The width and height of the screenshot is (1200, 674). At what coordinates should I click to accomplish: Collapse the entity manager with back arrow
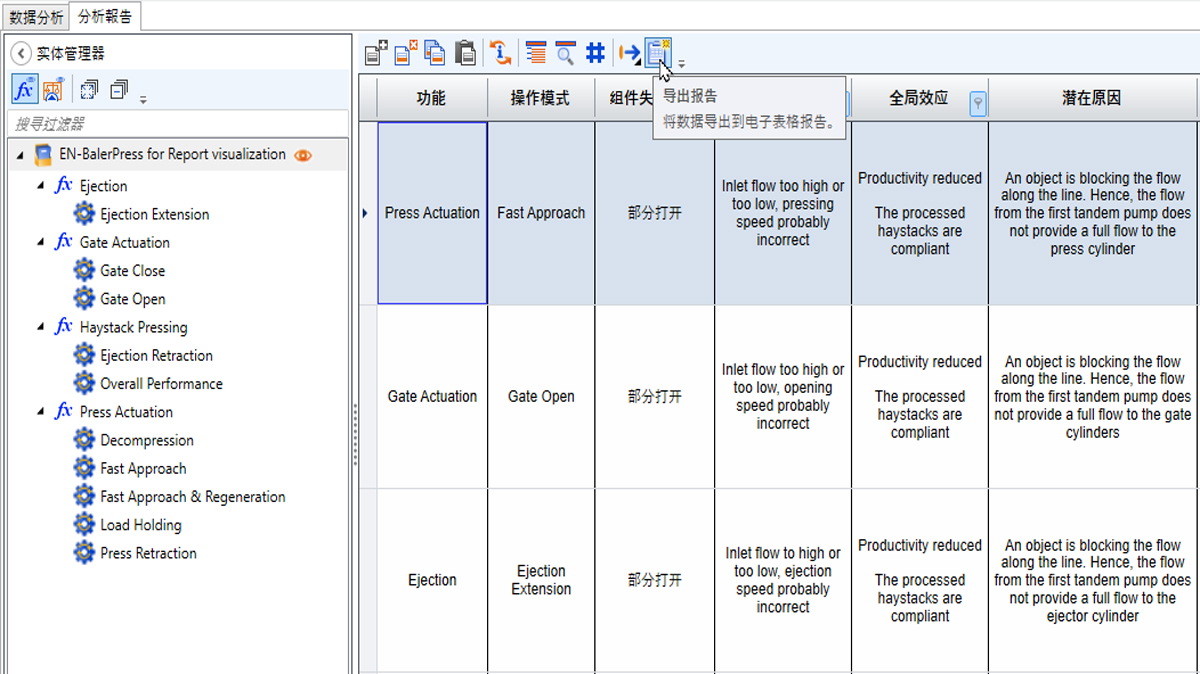click(21, 53)
